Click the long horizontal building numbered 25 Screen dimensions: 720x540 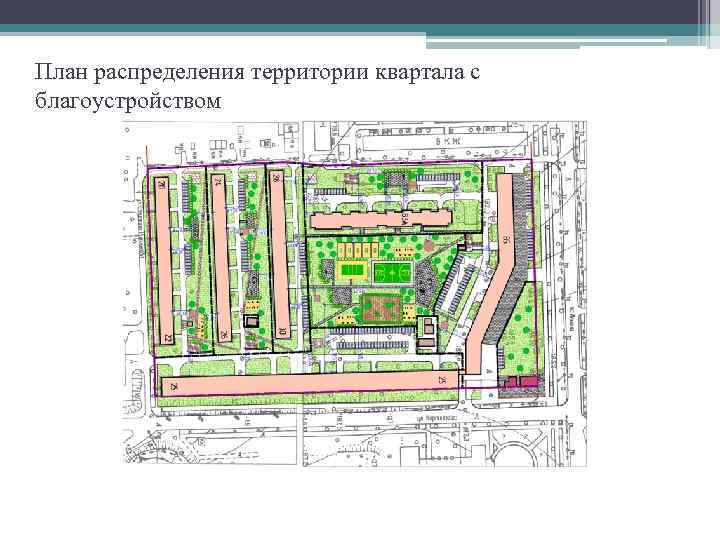(310, 383)
